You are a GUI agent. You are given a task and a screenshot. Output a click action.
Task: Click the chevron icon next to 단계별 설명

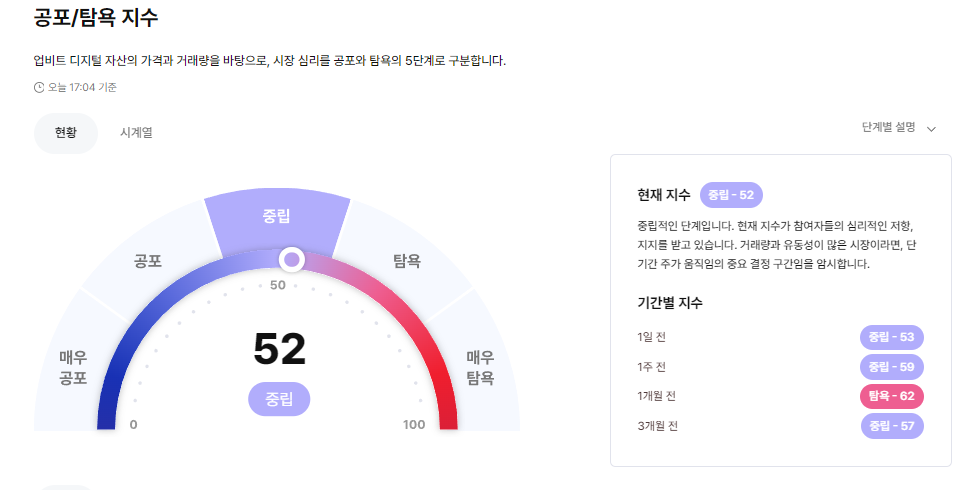pos(931,129)
